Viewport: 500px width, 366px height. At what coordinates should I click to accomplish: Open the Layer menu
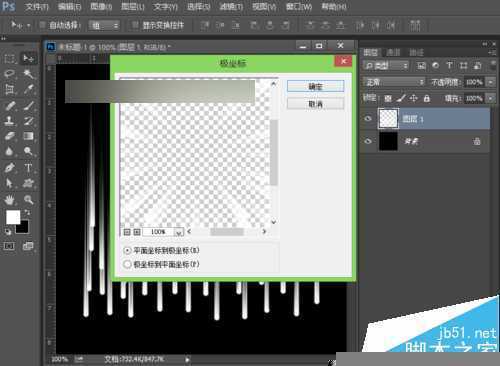tap(133, 7)
